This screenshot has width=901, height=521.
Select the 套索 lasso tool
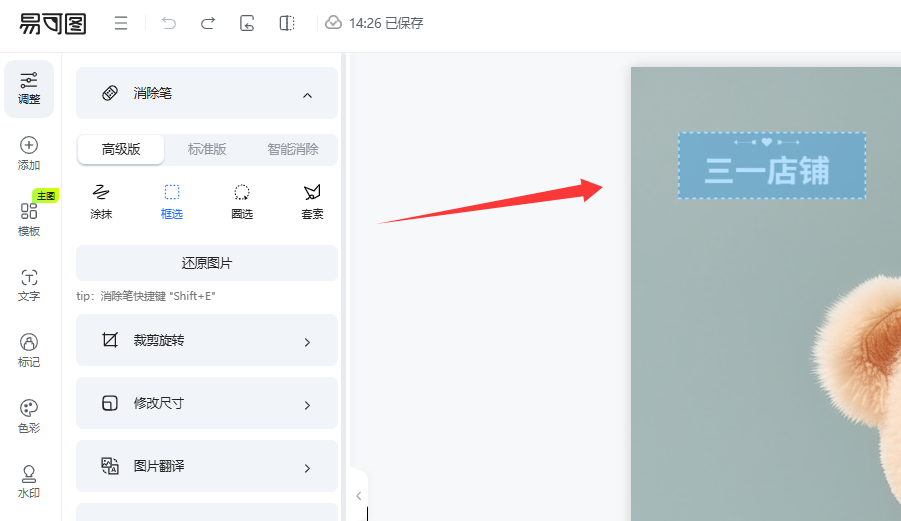312,200
